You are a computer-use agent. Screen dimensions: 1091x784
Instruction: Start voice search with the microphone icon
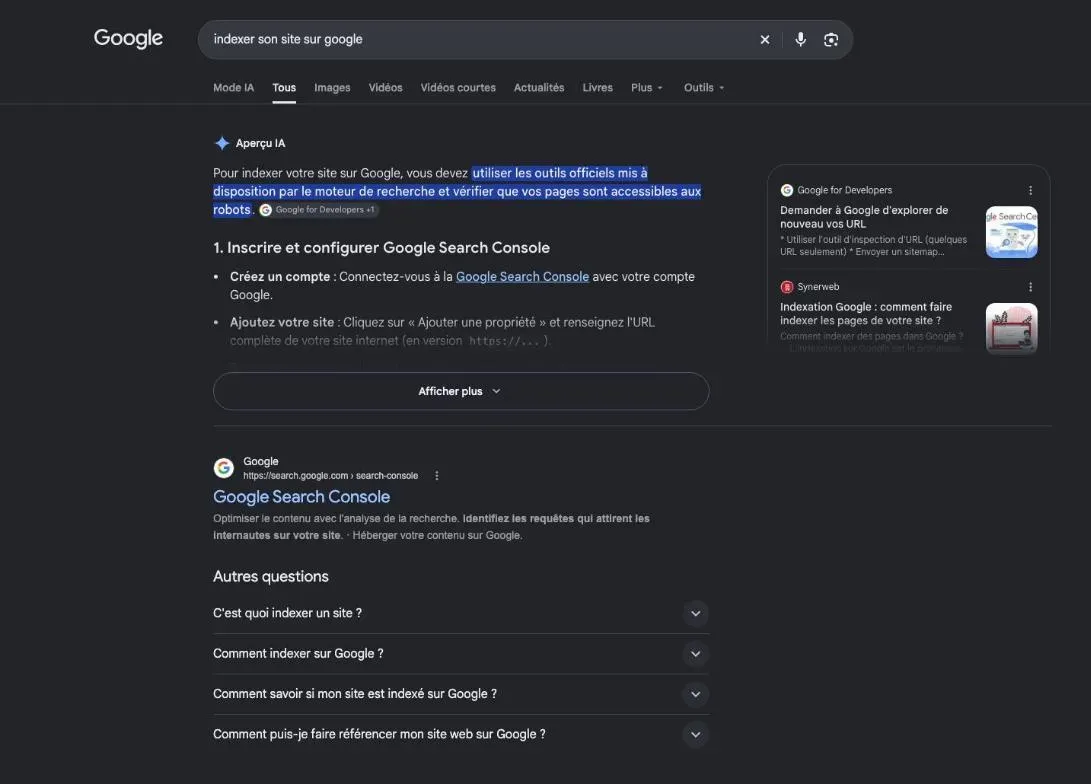pos(800,40)
